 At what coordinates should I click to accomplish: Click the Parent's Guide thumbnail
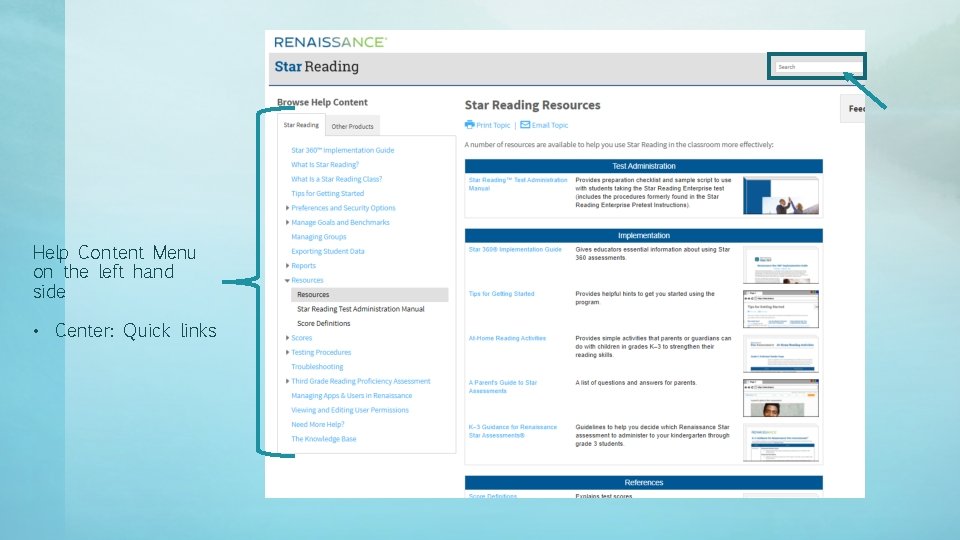pyautogui.click(x=781, y=398)
